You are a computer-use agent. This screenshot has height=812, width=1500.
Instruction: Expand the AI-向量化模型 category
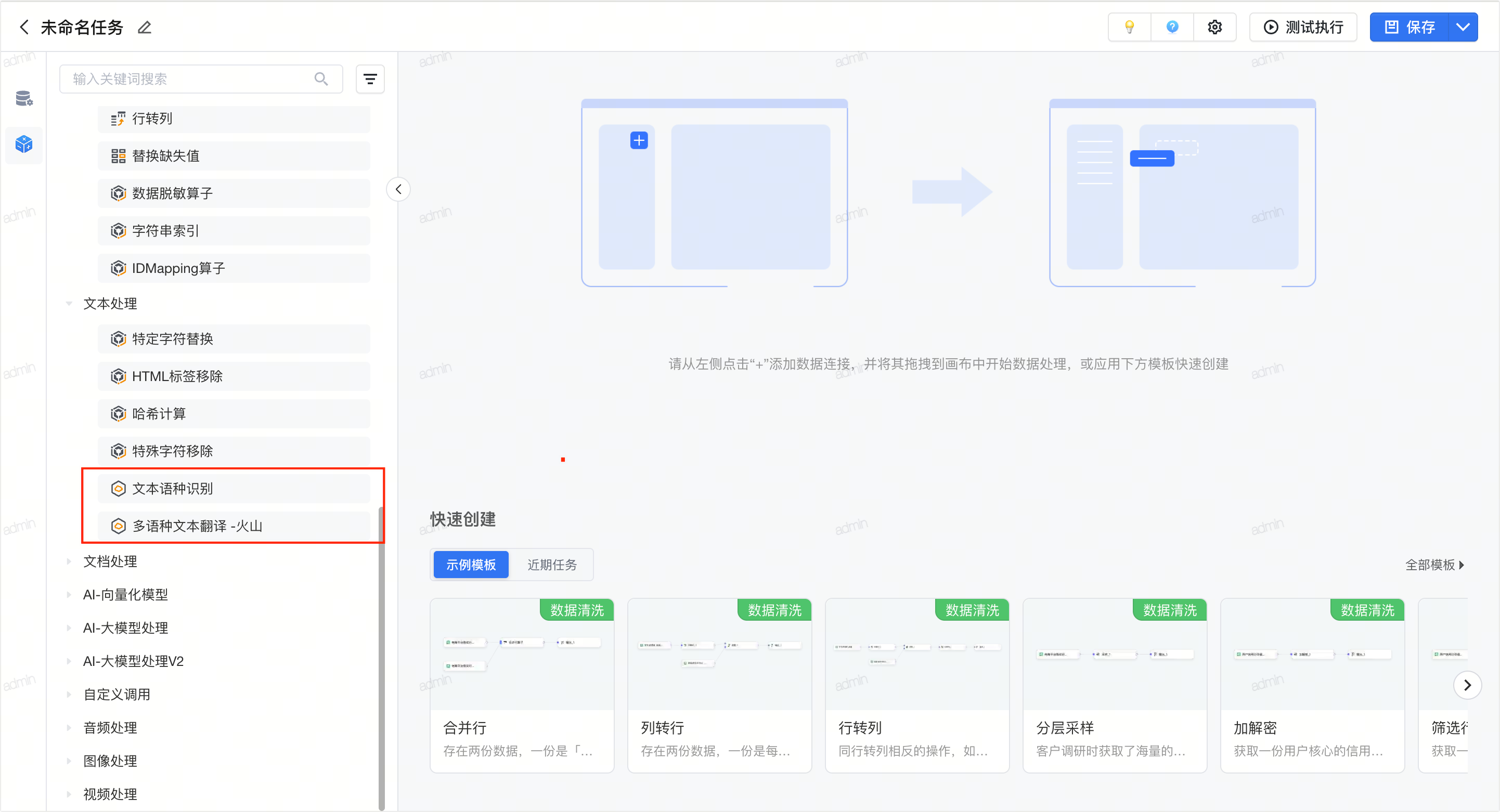pos(69,594)
